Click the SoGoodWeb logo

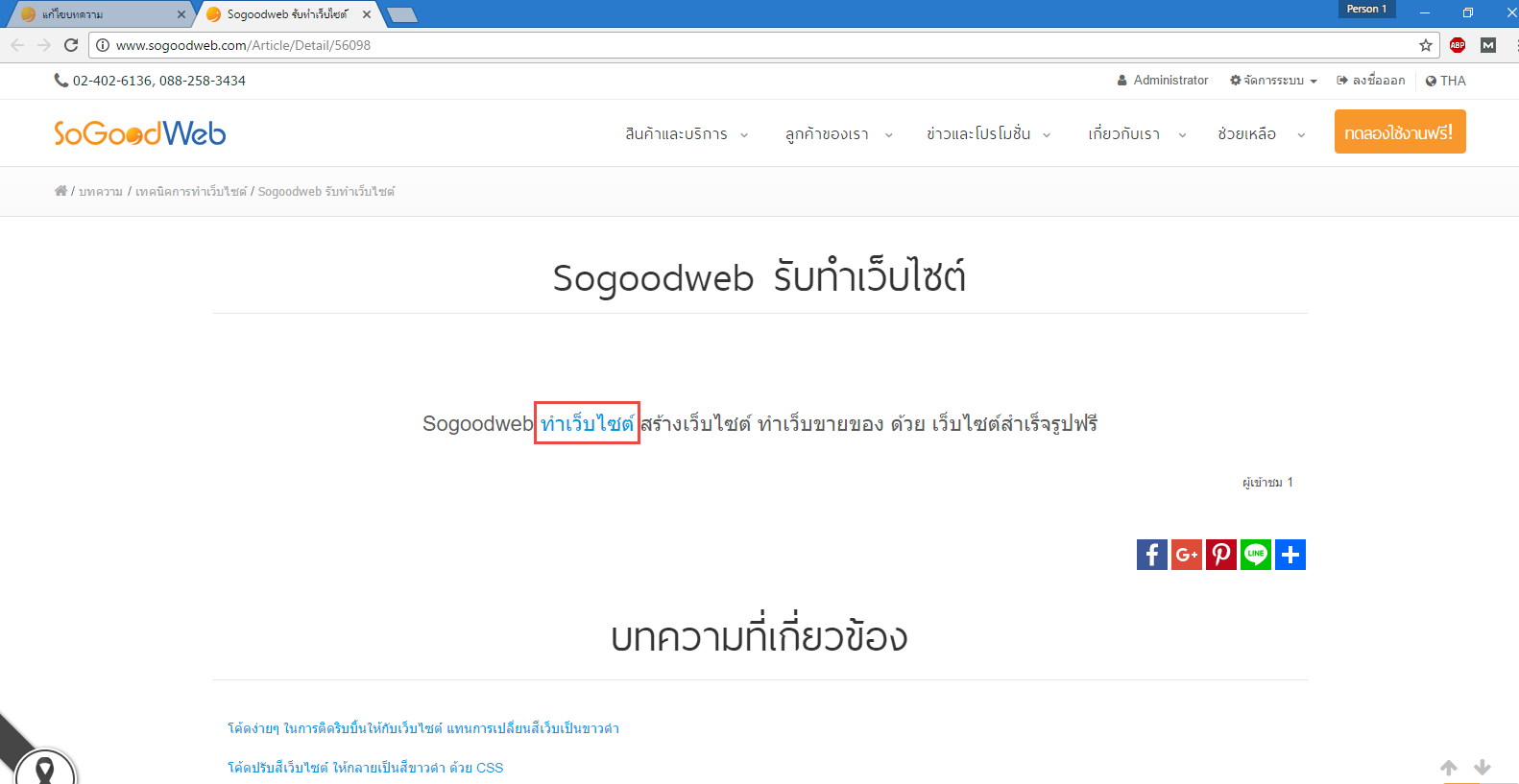coord(140,132)
